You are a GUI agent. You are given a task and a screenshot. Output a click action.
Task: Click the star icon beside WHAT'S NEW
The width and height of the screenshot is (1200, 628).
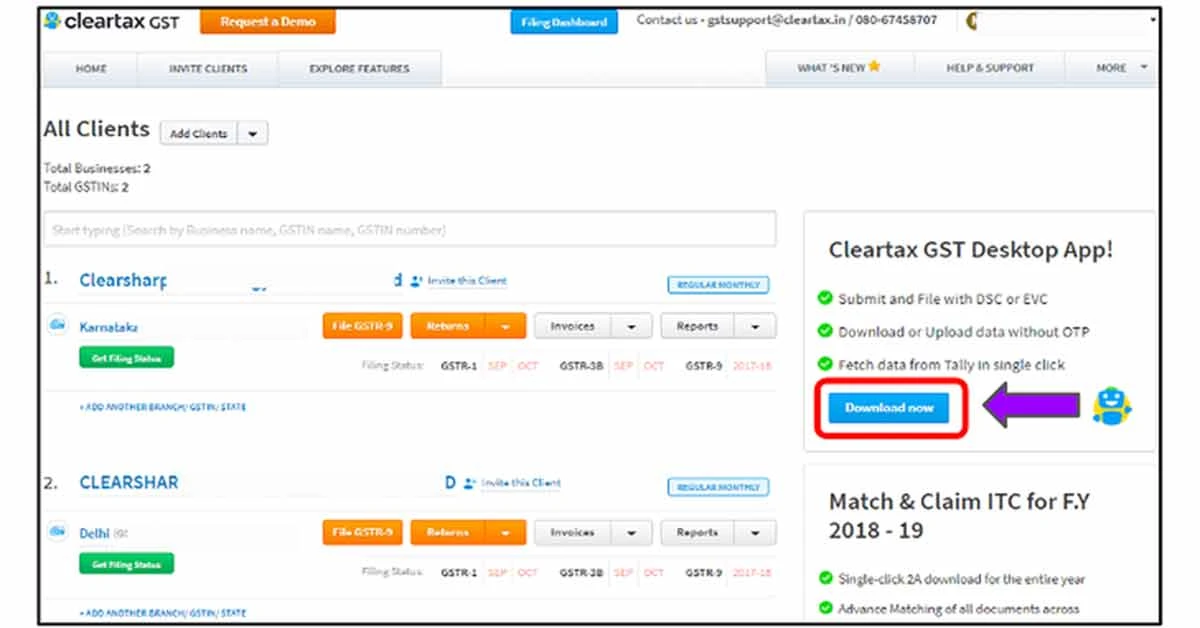coord(872,66)
